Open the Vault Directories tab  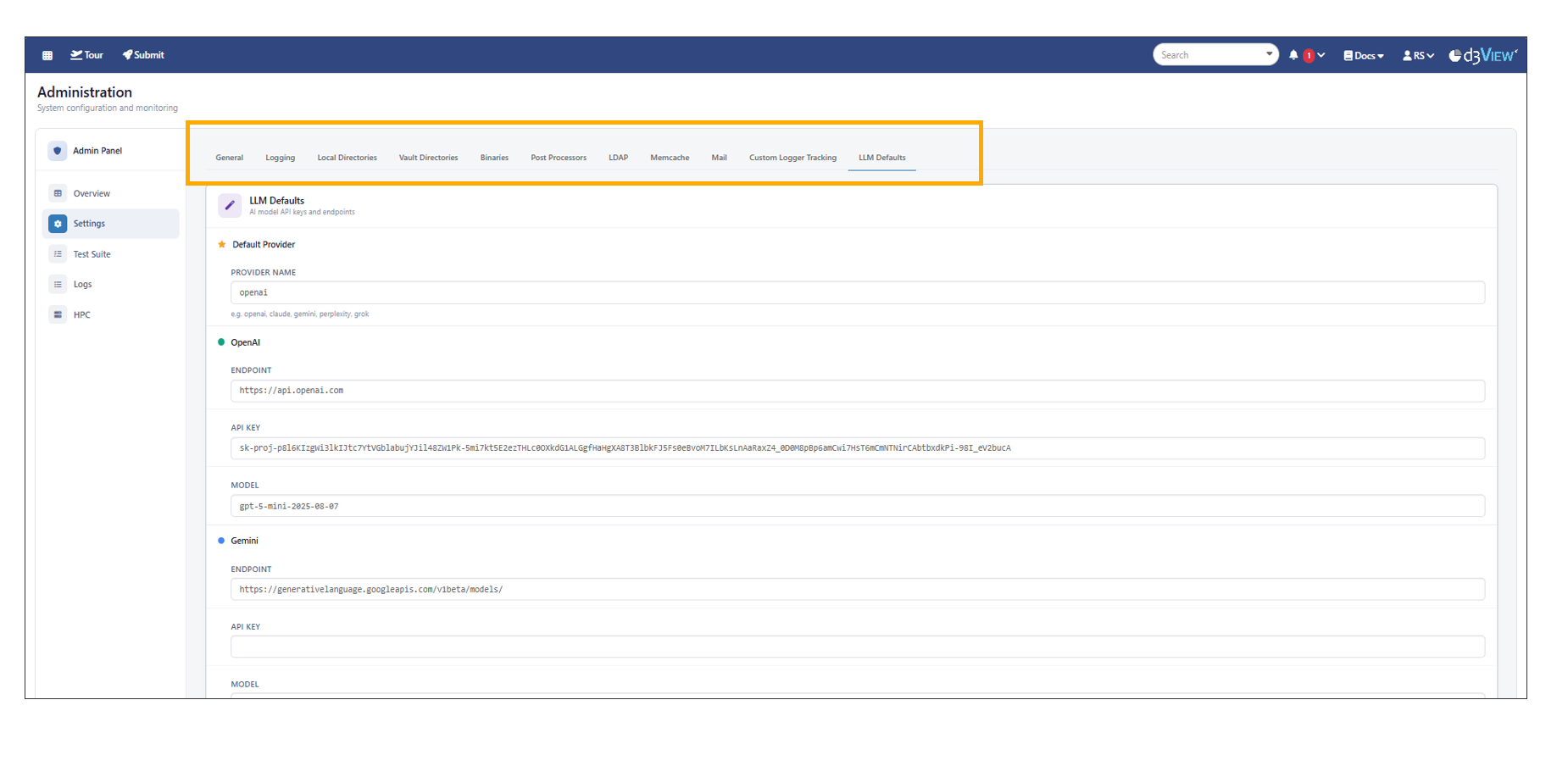tap(428, 158)
